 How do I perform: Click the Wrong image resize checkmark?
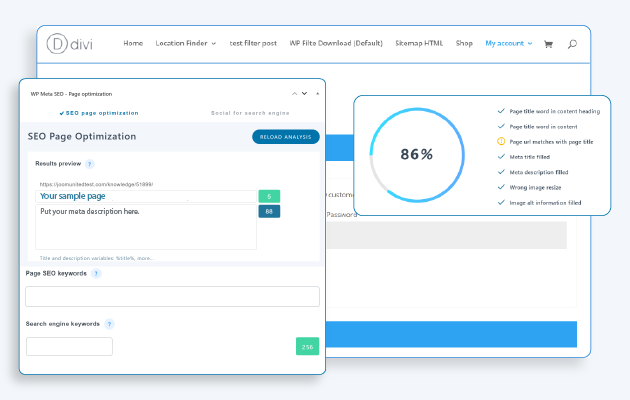tap(500, 187)
